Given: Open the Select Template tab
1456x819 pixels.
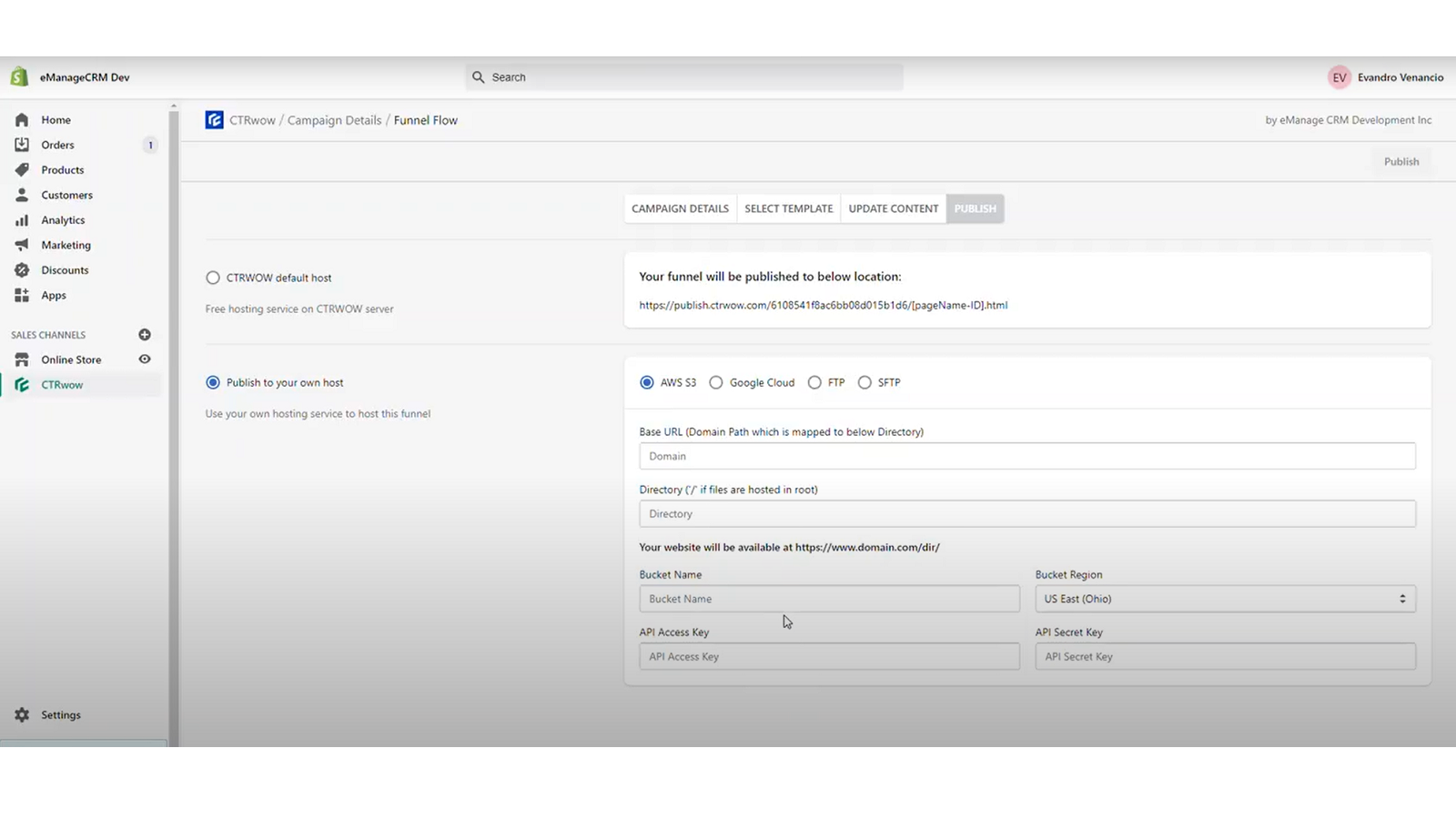Looking at the screenshot, I should click(x=789, y=208).
